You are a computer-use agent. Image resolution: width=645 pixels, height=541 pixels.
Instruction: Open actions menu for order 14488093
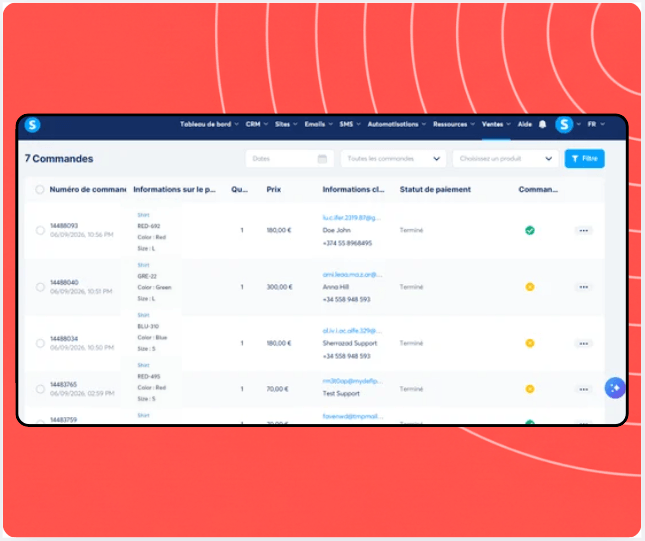pos(583,230)
